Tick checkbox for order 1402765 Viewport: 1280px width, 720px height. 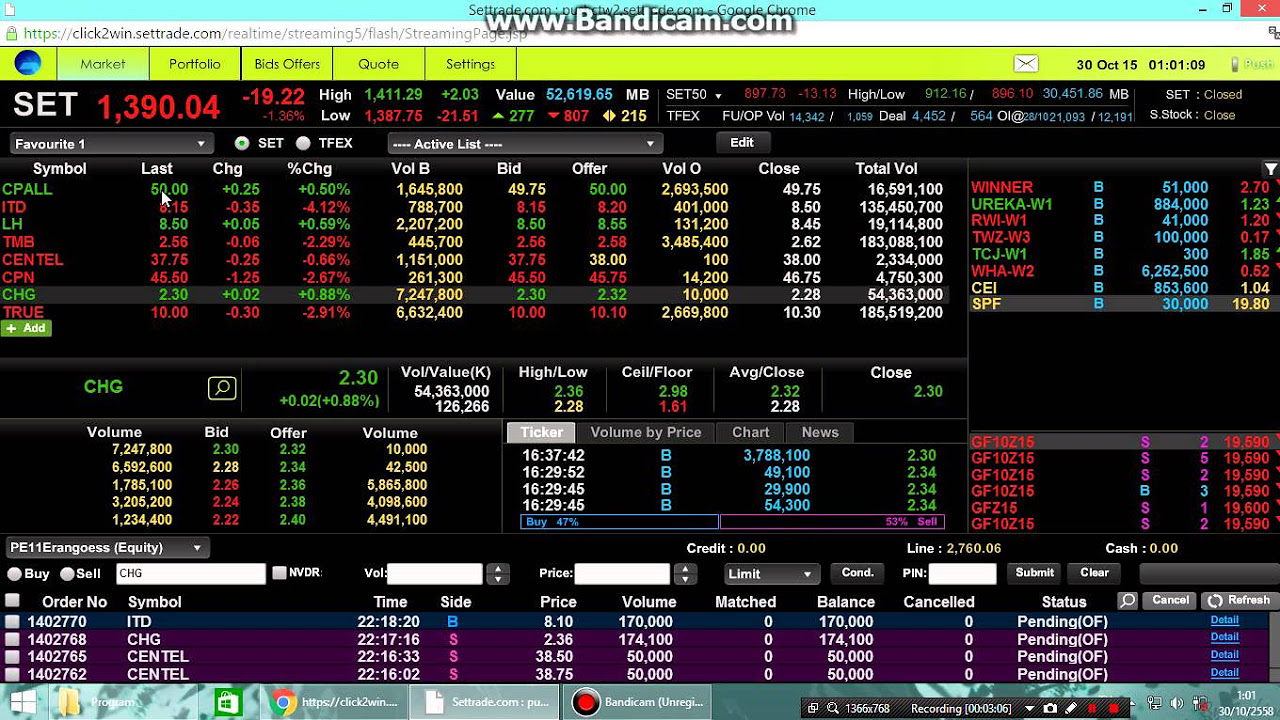click(12, 657)
